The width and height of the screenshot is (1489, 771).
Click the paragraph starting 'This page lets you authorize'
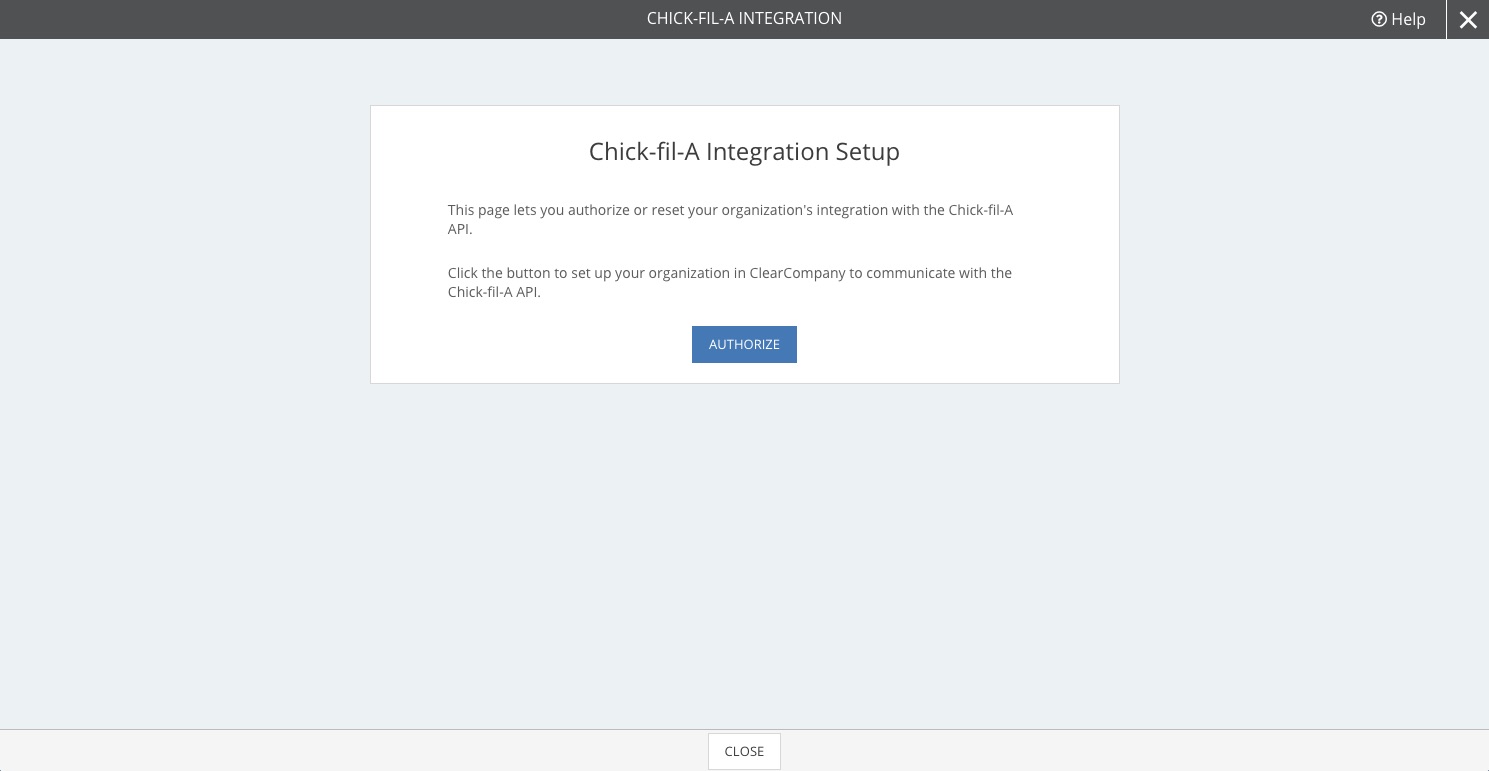(731, 219)
